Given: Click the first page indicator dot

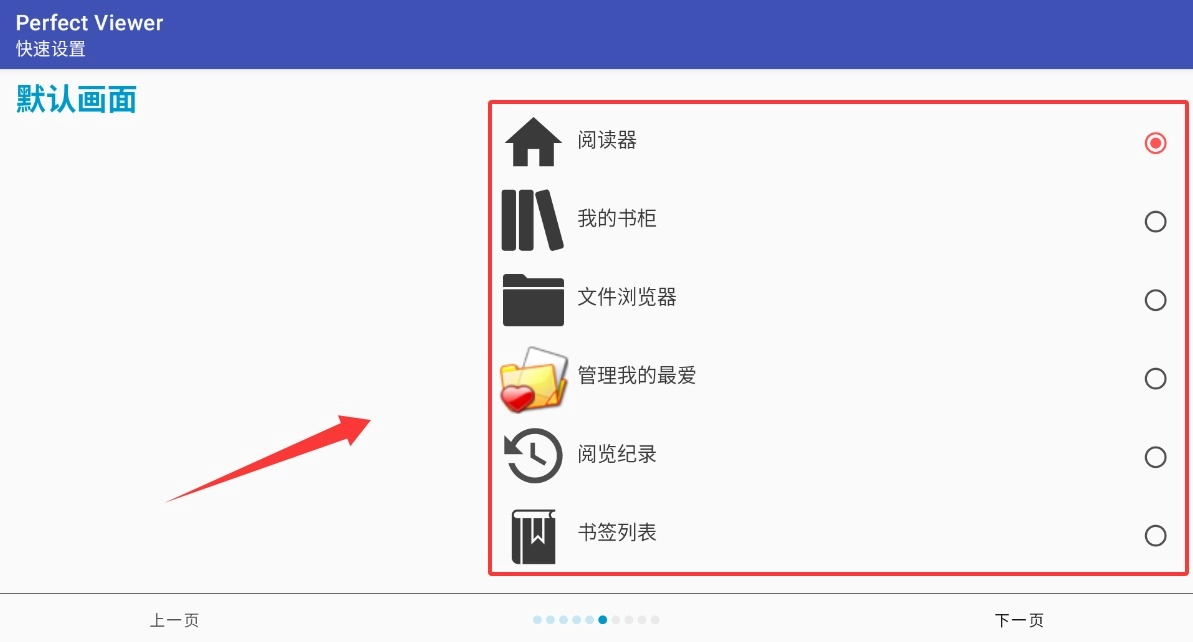Looking at the screenshot, I should coord(537,620).
